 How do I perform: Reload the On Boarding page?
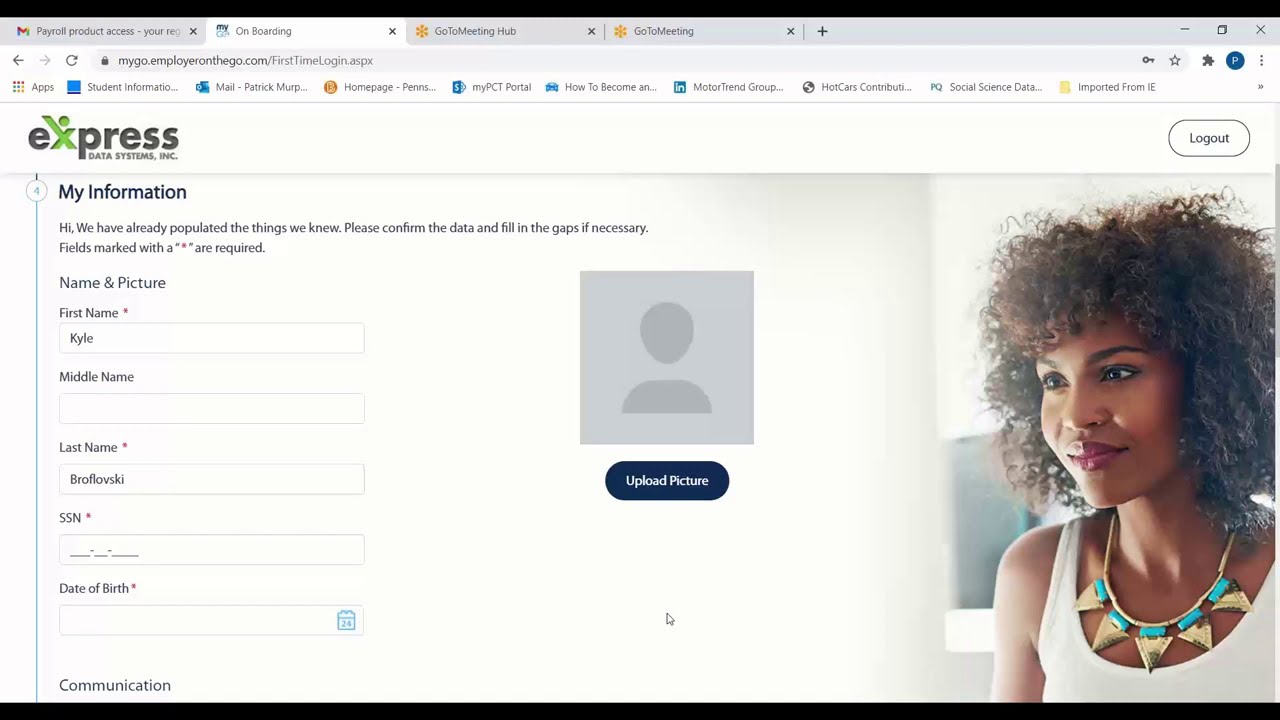click(x=72, y=61)
